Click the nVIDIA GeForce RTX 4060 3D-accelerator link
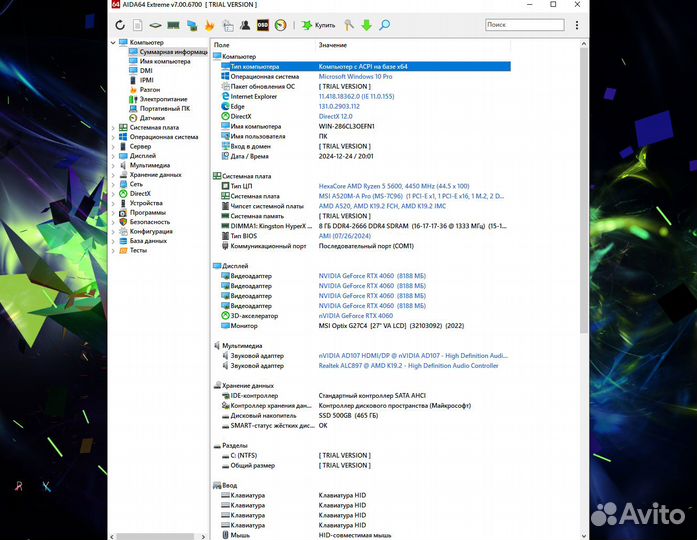This screenshot has width=697, height=540. coord(356,316)
